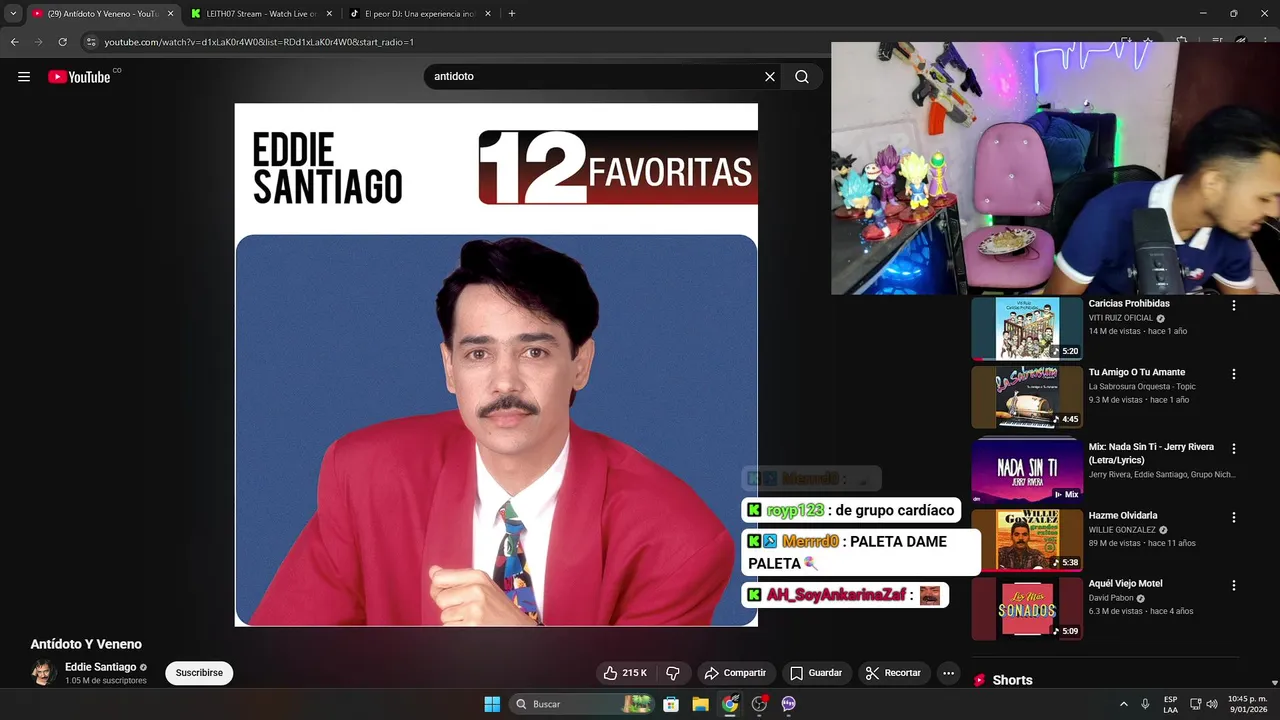1280x720 pixels.
Task: Click the site info icon in address bar
Action: [91, 42]
